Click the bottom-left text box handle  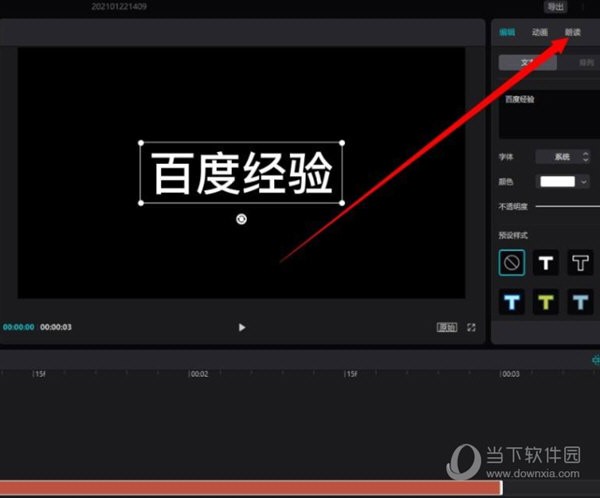[x=141, y=203]
